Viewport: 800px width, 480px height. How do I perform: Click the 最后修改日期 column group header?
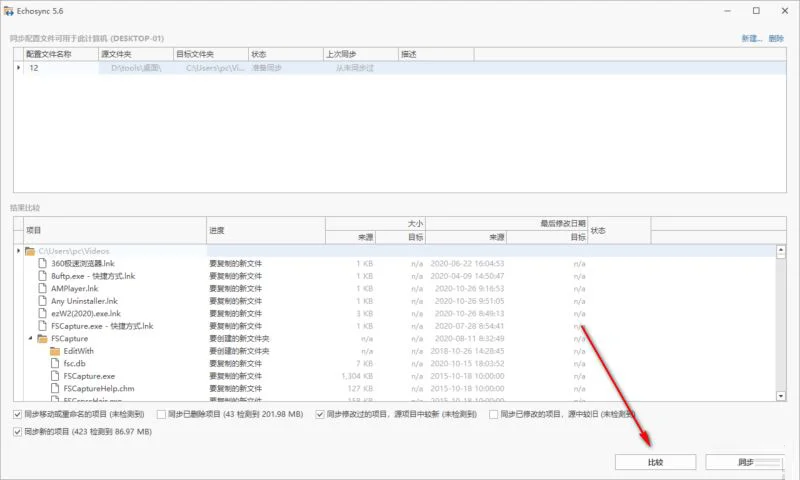(x=507, y=223)
